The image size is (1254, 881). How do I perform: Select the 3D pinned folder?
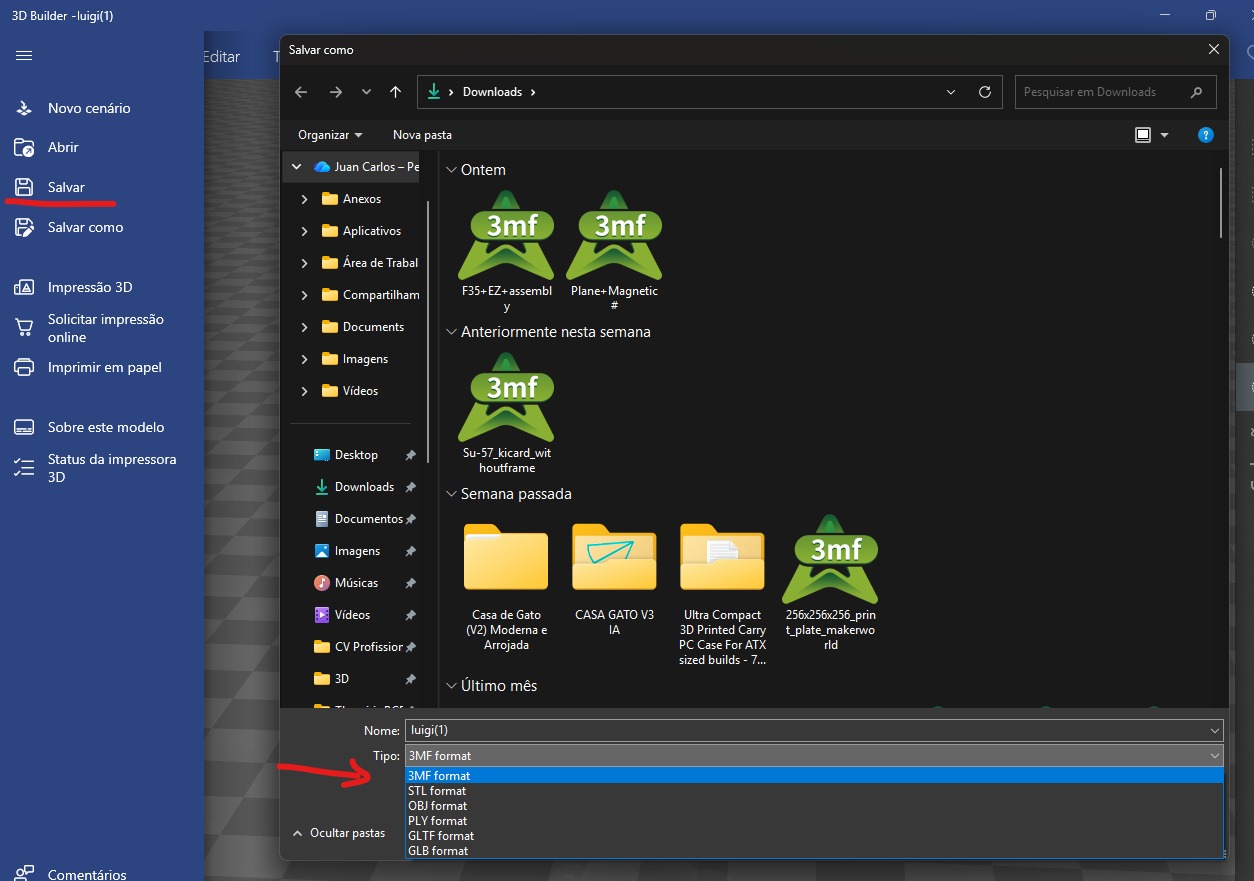342,679
